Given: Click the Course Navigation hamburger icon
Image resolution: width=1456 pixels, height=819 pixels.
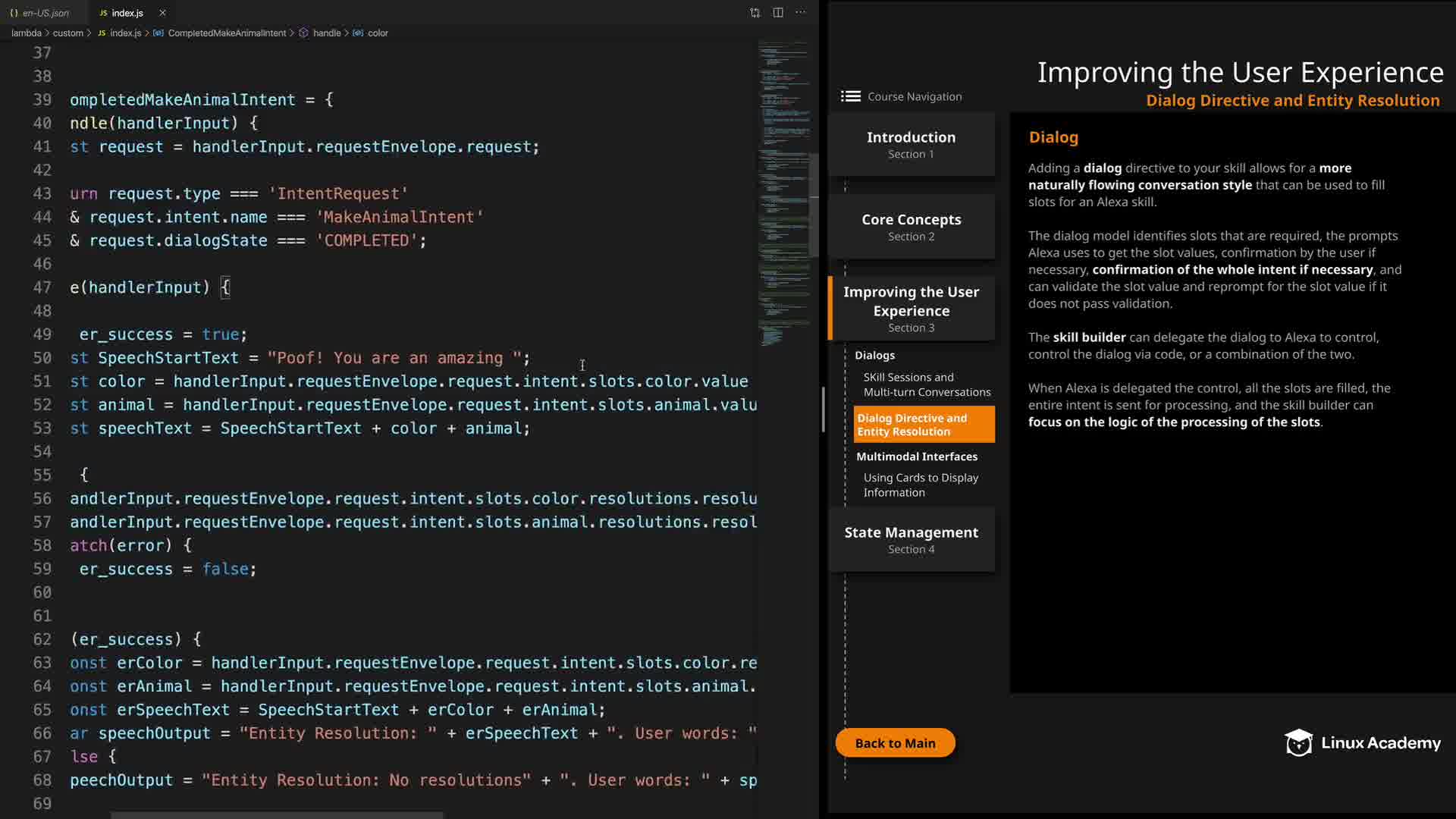Looking at the screenshot, I should coord(850,96).
